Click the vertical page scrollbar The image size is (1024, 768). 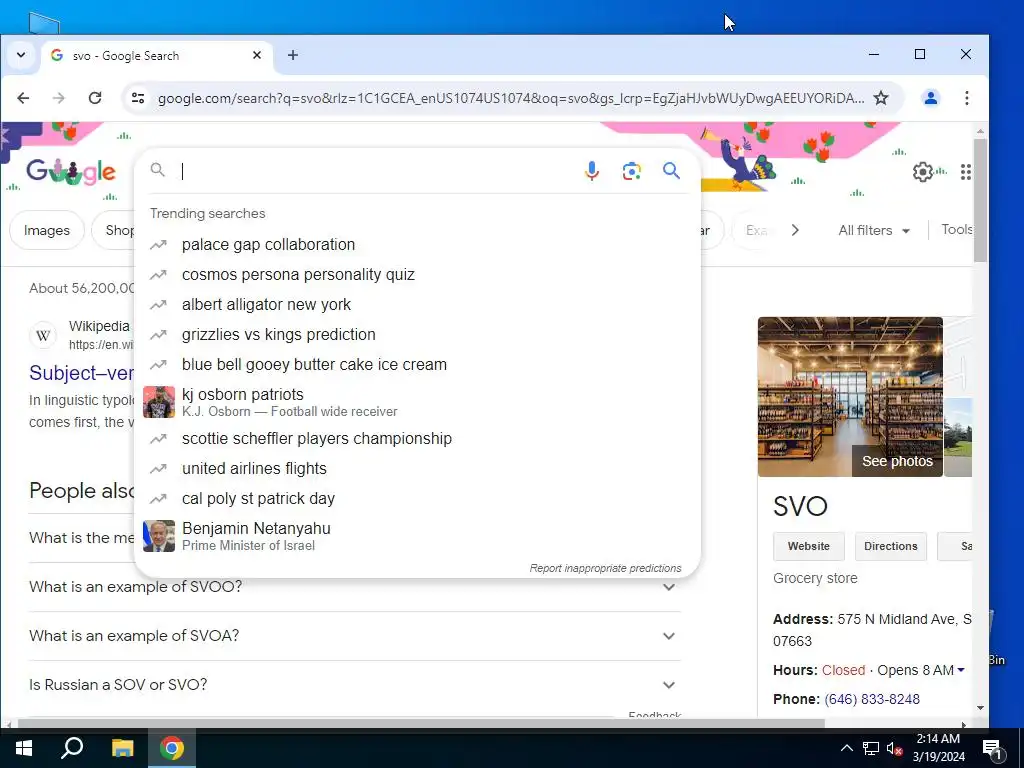coord(980,200)
